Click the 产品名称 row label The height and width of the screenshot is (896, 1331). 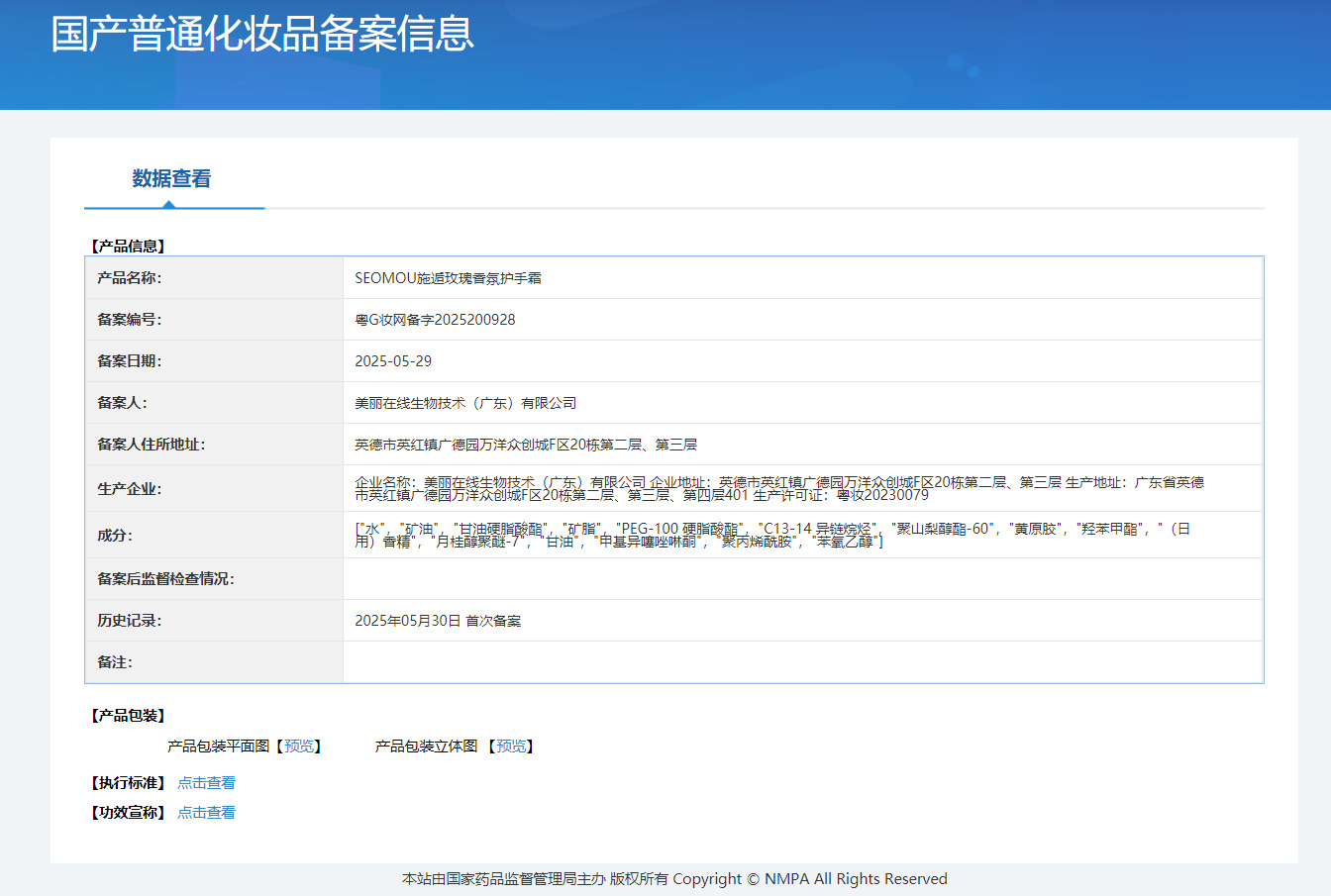[x=129, y=278]
